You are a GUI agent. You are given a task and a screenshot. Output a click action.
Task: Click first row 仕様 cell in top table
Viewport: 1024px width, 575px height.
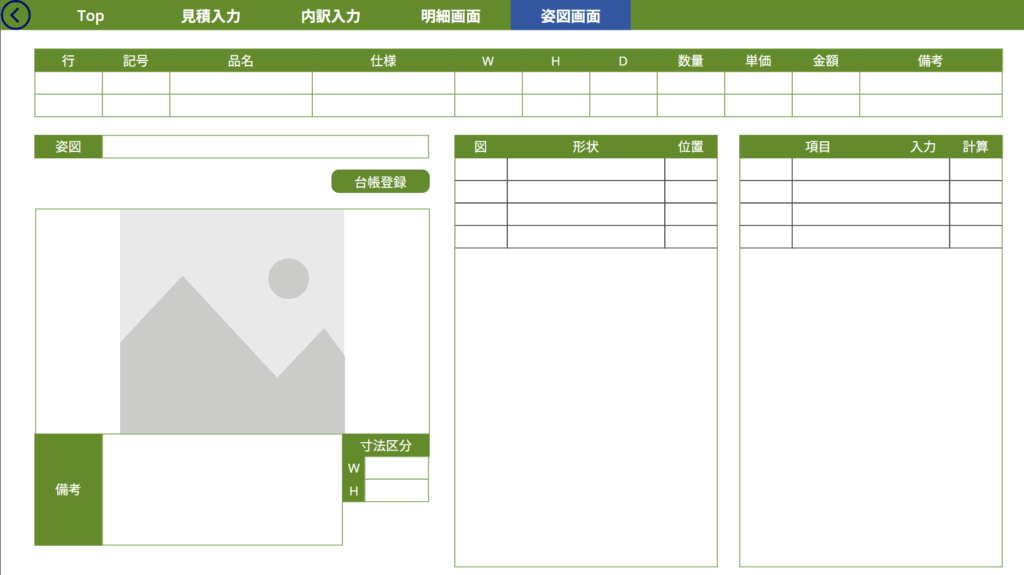coord(383,83)
